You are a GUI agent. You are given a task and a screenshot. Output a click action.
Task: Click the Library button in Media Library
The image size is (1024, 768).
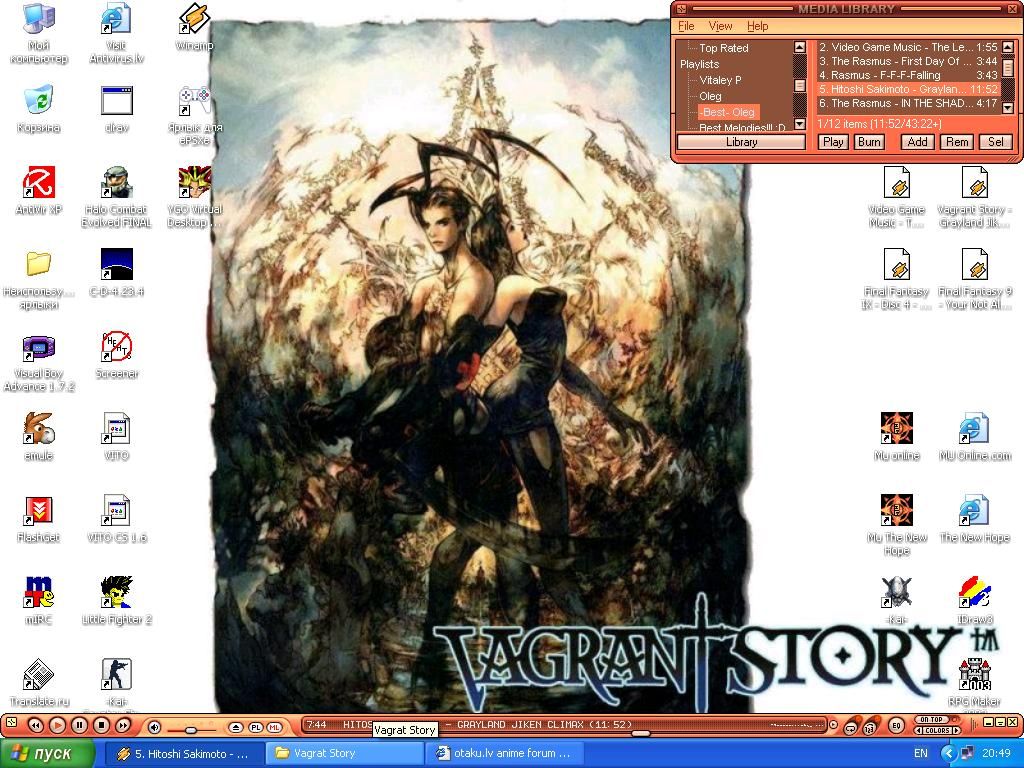741,142
